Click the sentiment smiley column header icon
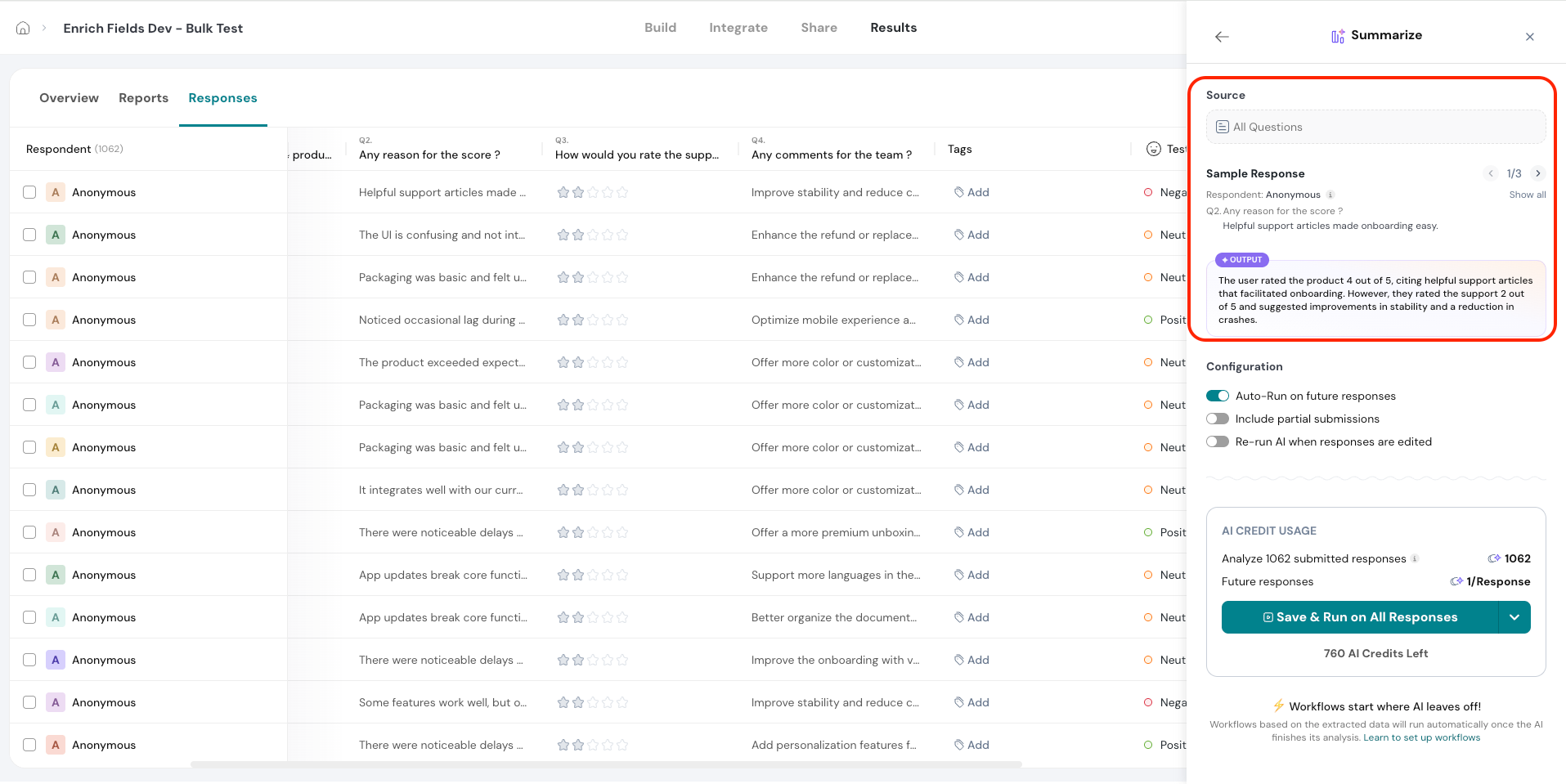 point(1153,149)
